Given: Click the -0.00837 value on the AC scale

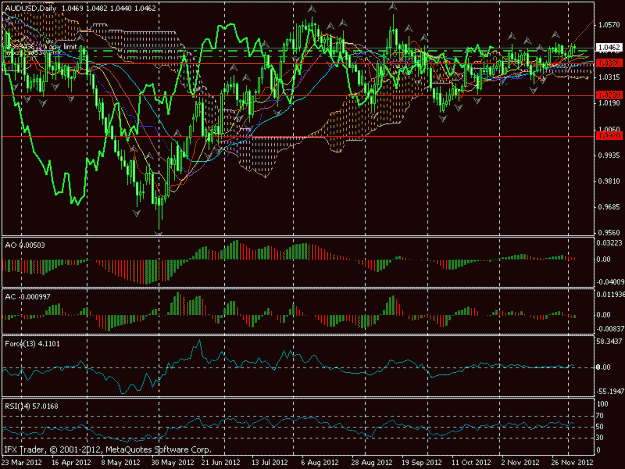Looking at the screenshot, I should pos(610,329).
